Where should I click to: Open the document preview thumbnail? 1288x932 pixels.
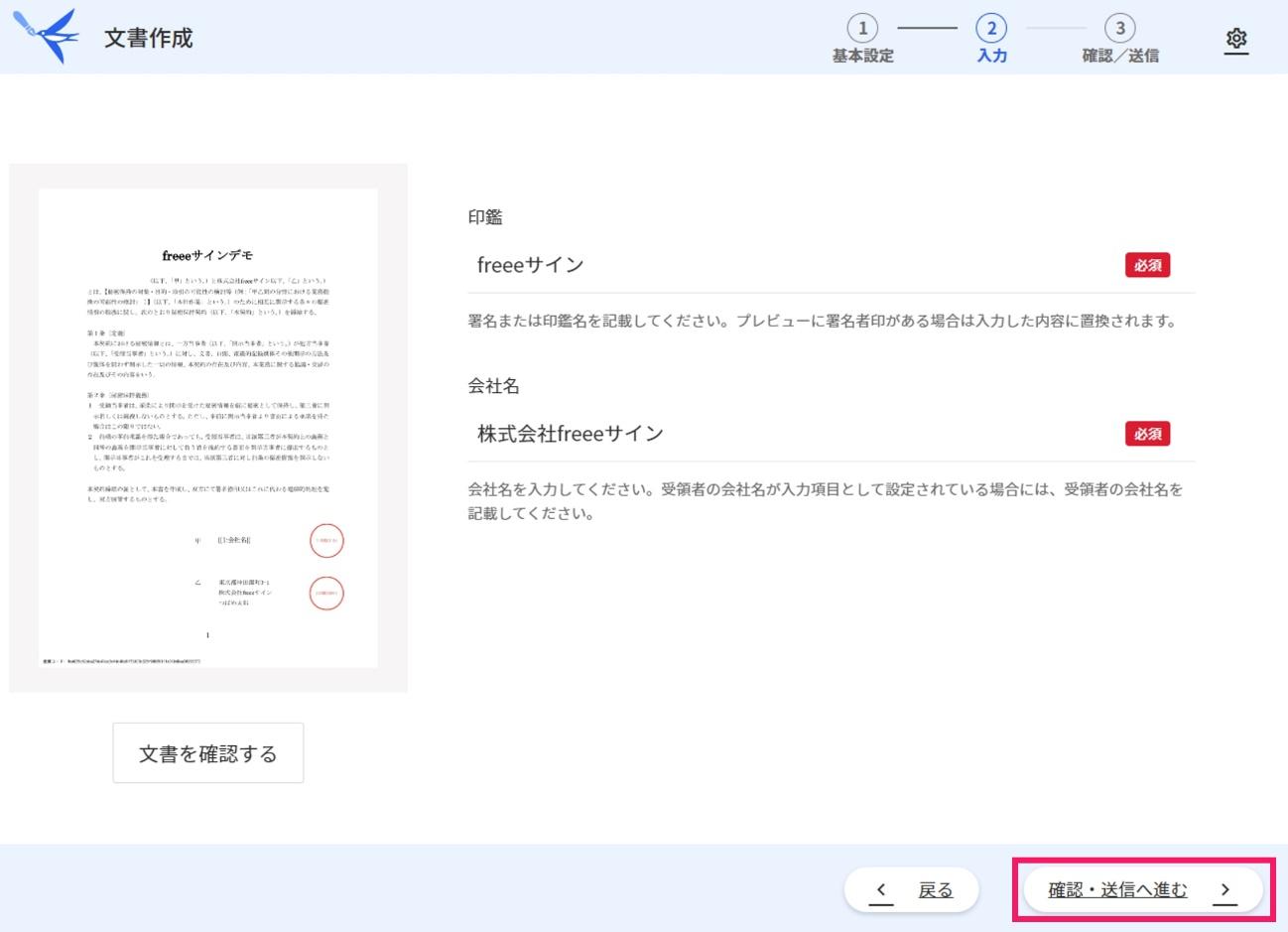[x=208, y=428]
